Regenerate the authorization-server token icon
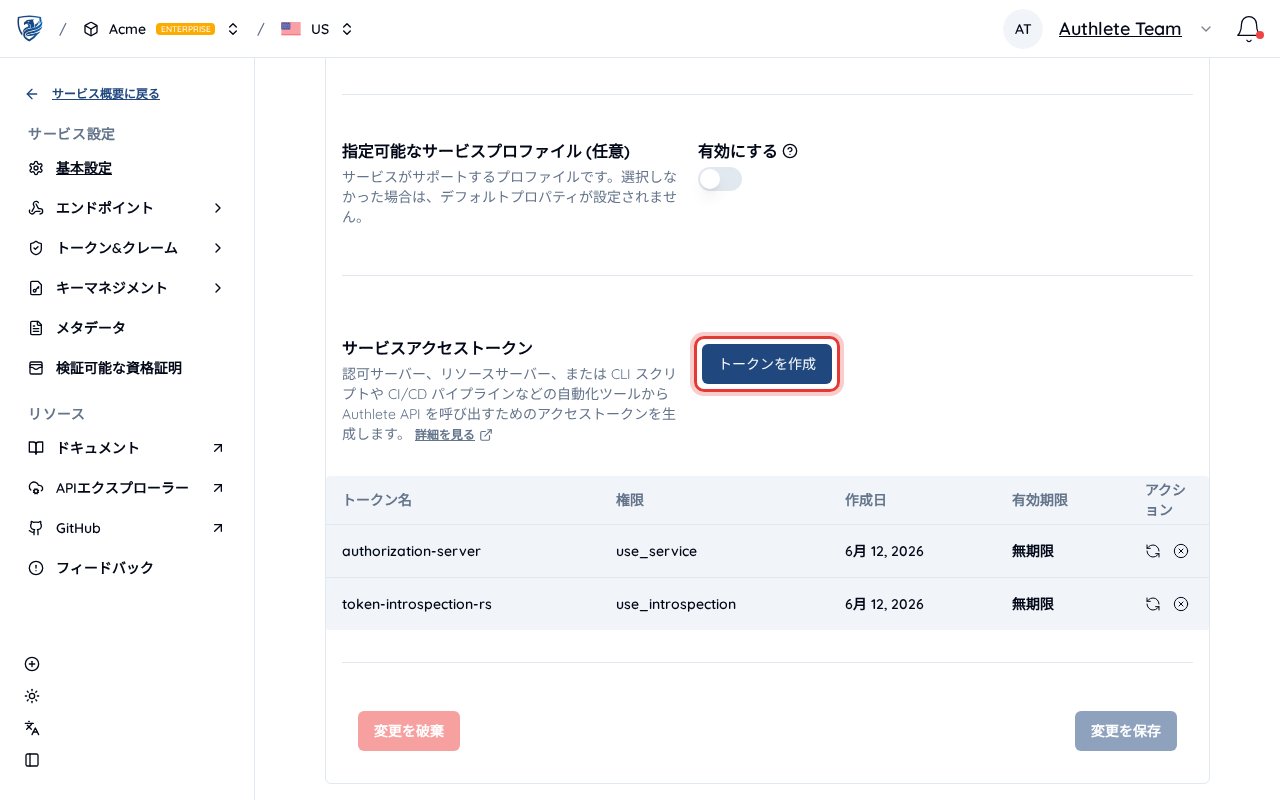This screenshot has height=800, width=1280. tap(1153, 551)
